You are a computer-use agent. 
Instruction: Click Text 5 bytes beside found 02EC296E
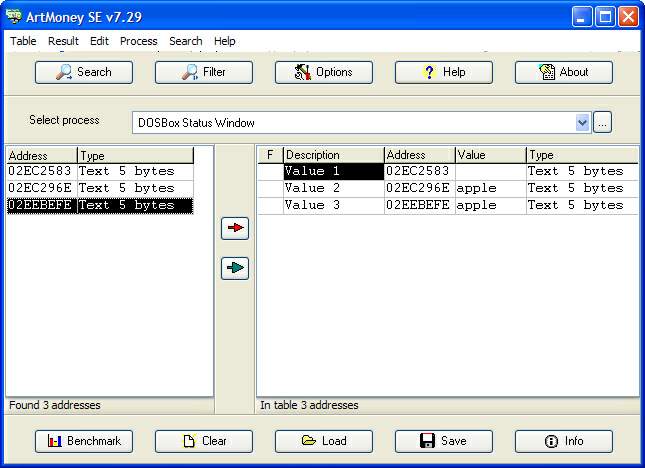point(135,188)
